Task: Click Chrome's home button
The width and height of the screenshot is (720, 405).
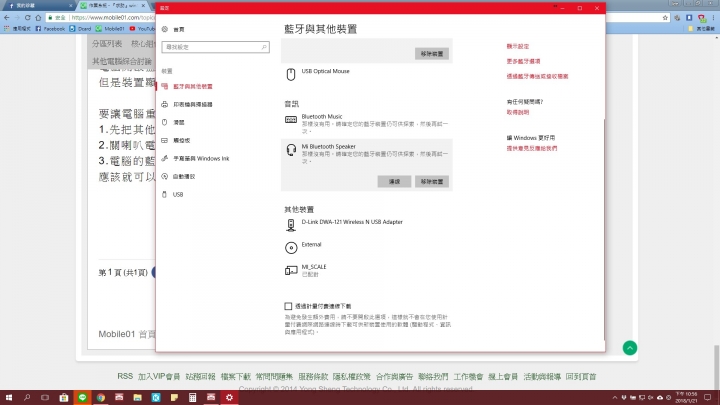Action: pyautogui.click(x=38, y=17)
